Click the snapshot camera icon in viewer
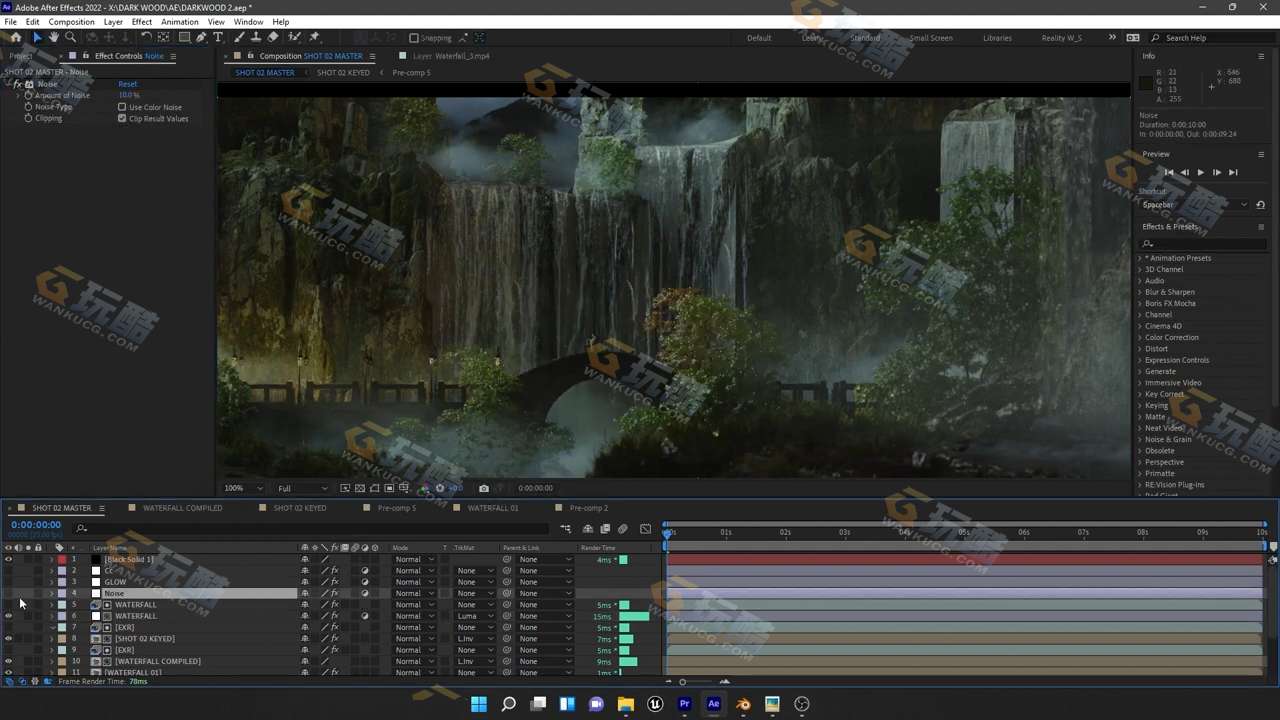This screenshot has width=1280, height=720. 484,488
